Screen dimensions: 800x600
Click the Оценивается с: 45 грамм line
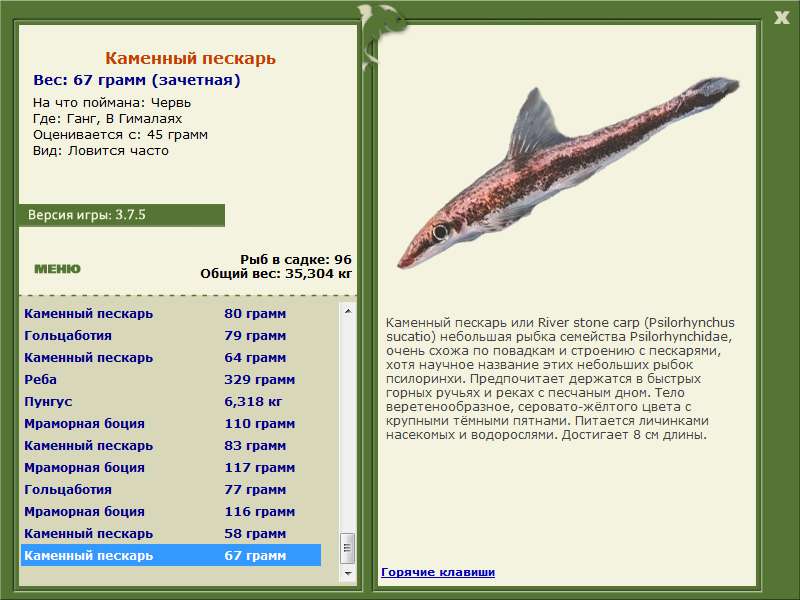tap(120, 135)
